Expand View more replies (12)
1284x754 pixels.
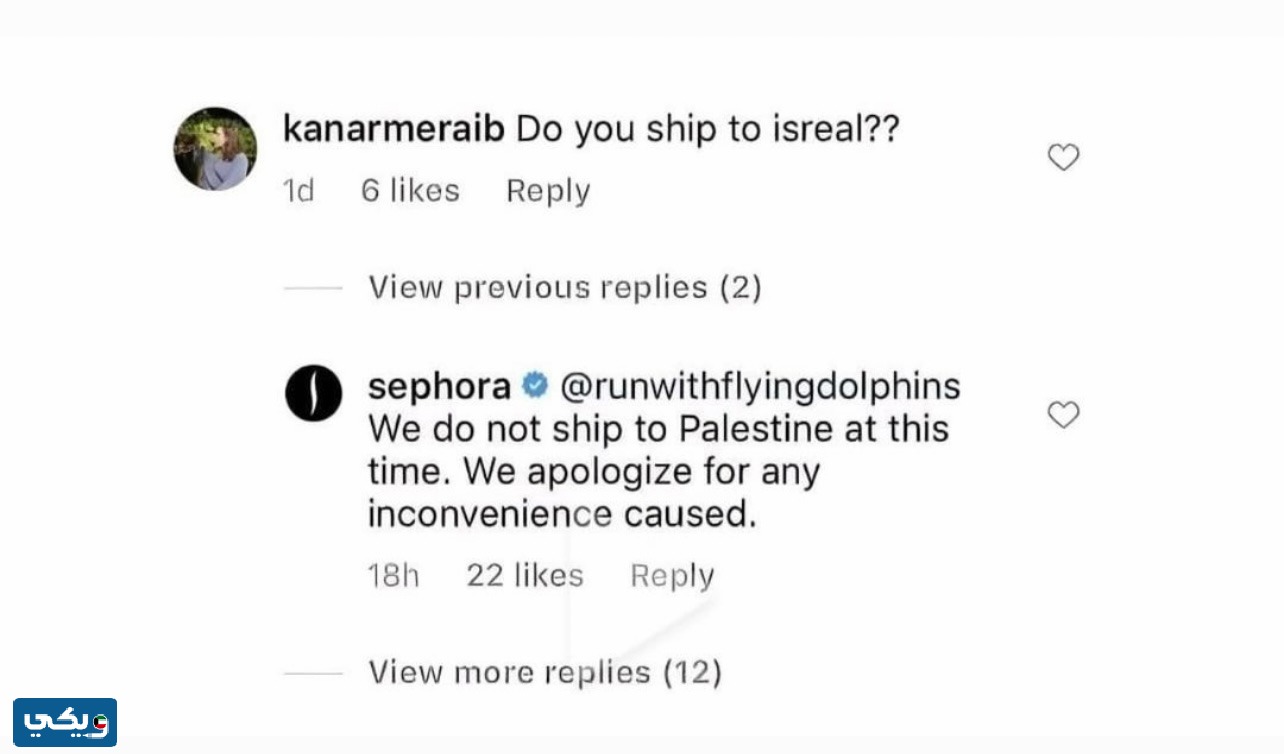[x=545, y=672]
